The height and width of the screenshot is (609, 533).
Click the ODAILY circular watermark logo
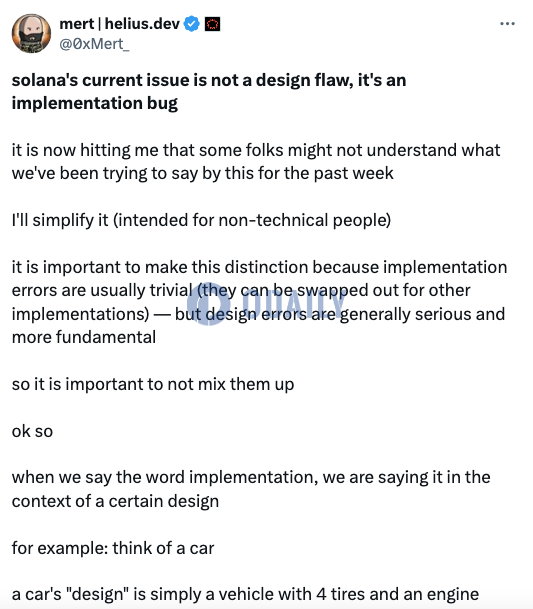[x=208, y=303]
